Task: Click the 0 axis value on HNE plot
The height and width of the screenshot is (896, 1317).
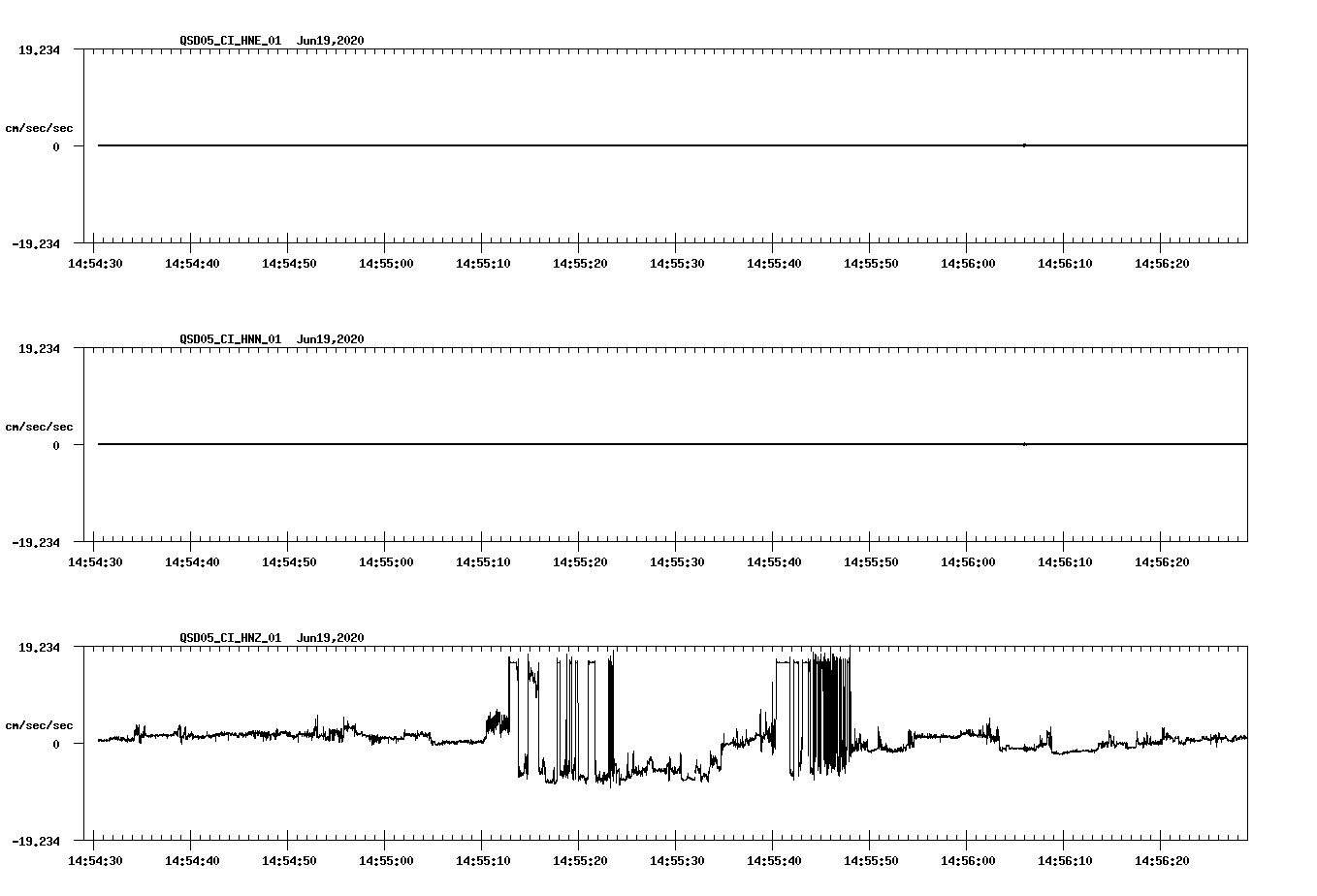Action: click(x=56, y=147)
